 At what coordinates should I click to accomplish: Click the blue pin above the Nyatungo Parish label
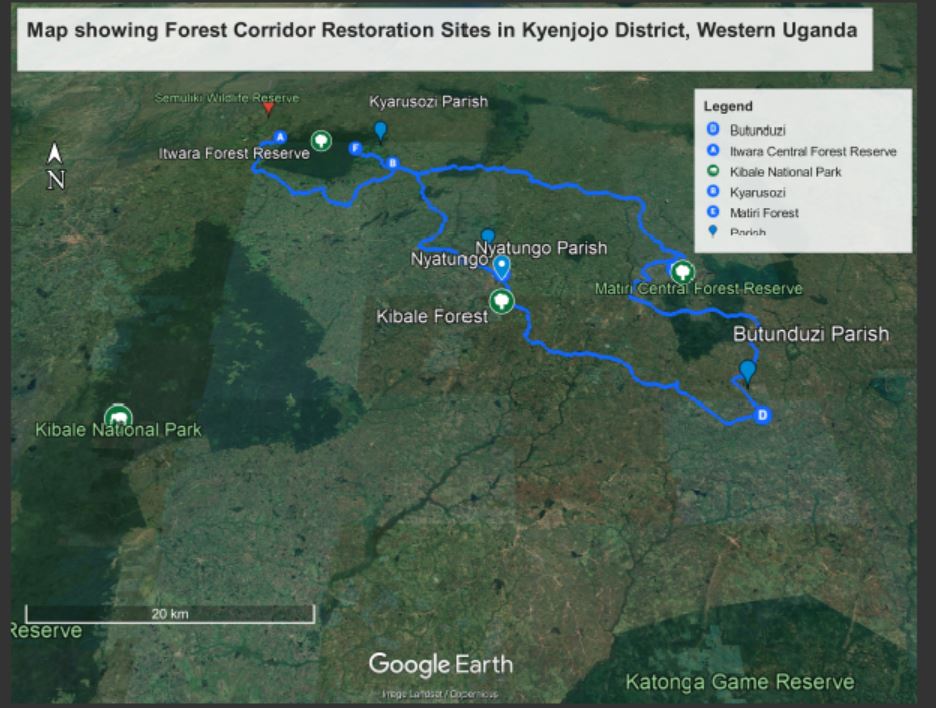tap(488, 236)
